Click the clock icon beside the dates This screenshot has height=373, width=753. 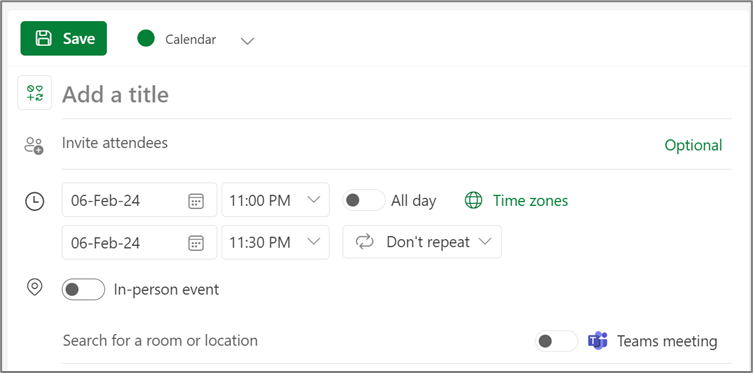click(x=35, y=201)
